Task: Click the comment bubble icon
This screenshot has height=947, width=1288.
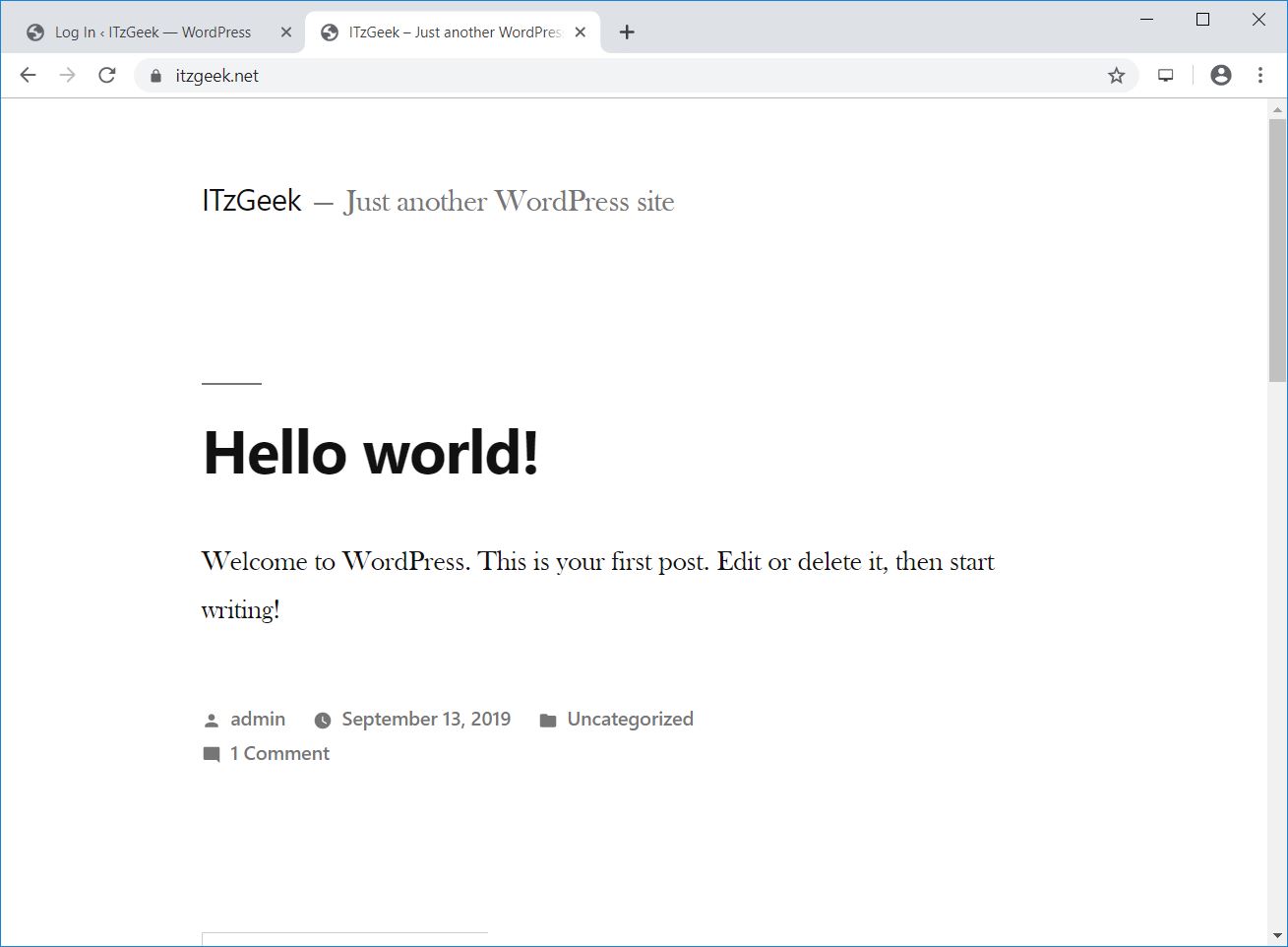Action: tap(212, 755)
